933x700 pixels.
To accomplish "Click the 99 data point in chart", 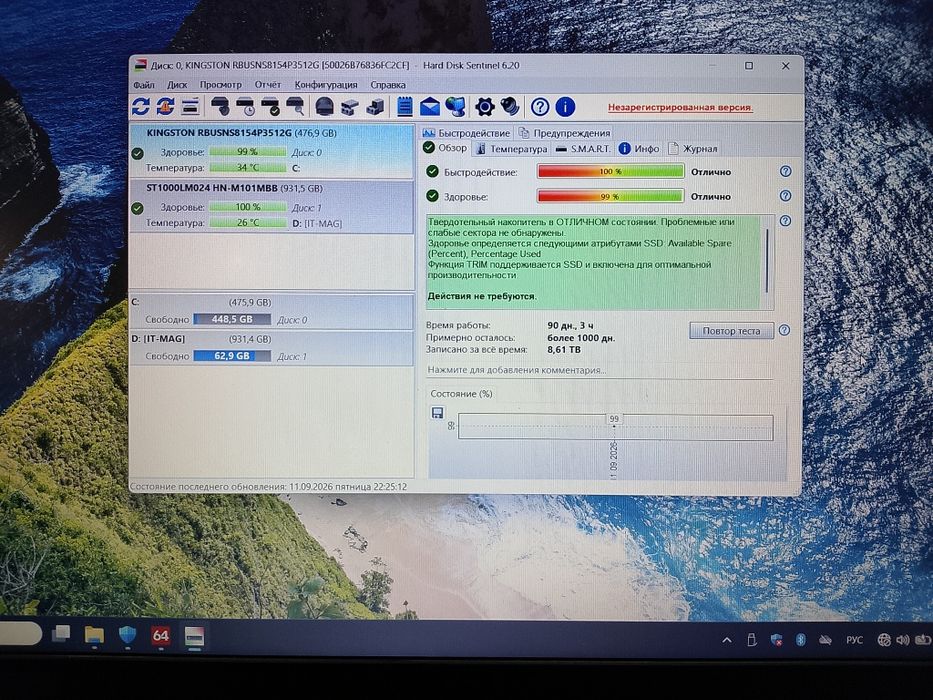I will pos(614,419).
